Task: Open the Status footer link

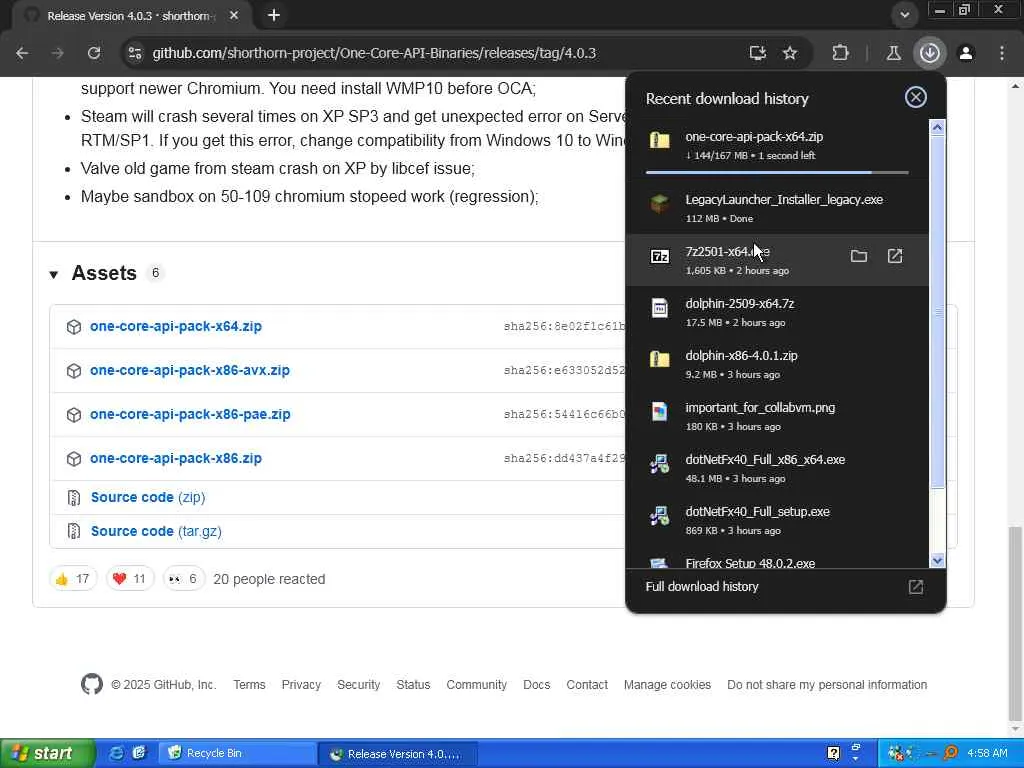Action: (413, 685)
